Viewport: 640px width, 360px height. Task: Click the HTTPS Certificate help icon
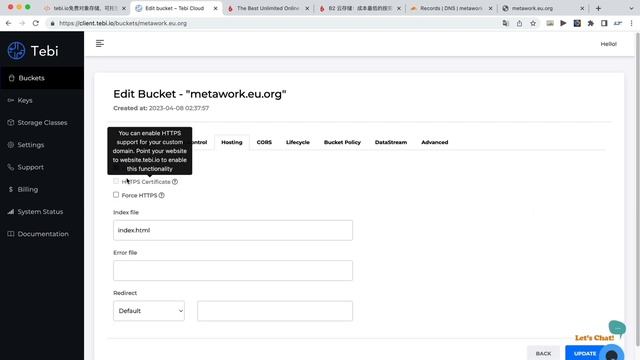175,182
